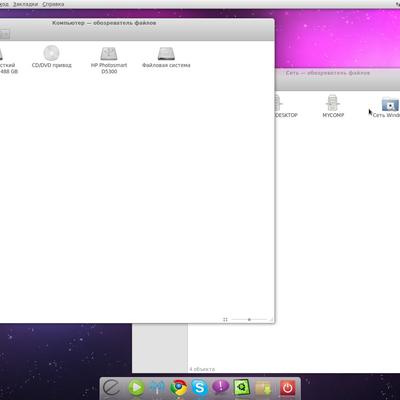
Task: Launch the Enlightenment E dock icon
Action: (112, 388)
